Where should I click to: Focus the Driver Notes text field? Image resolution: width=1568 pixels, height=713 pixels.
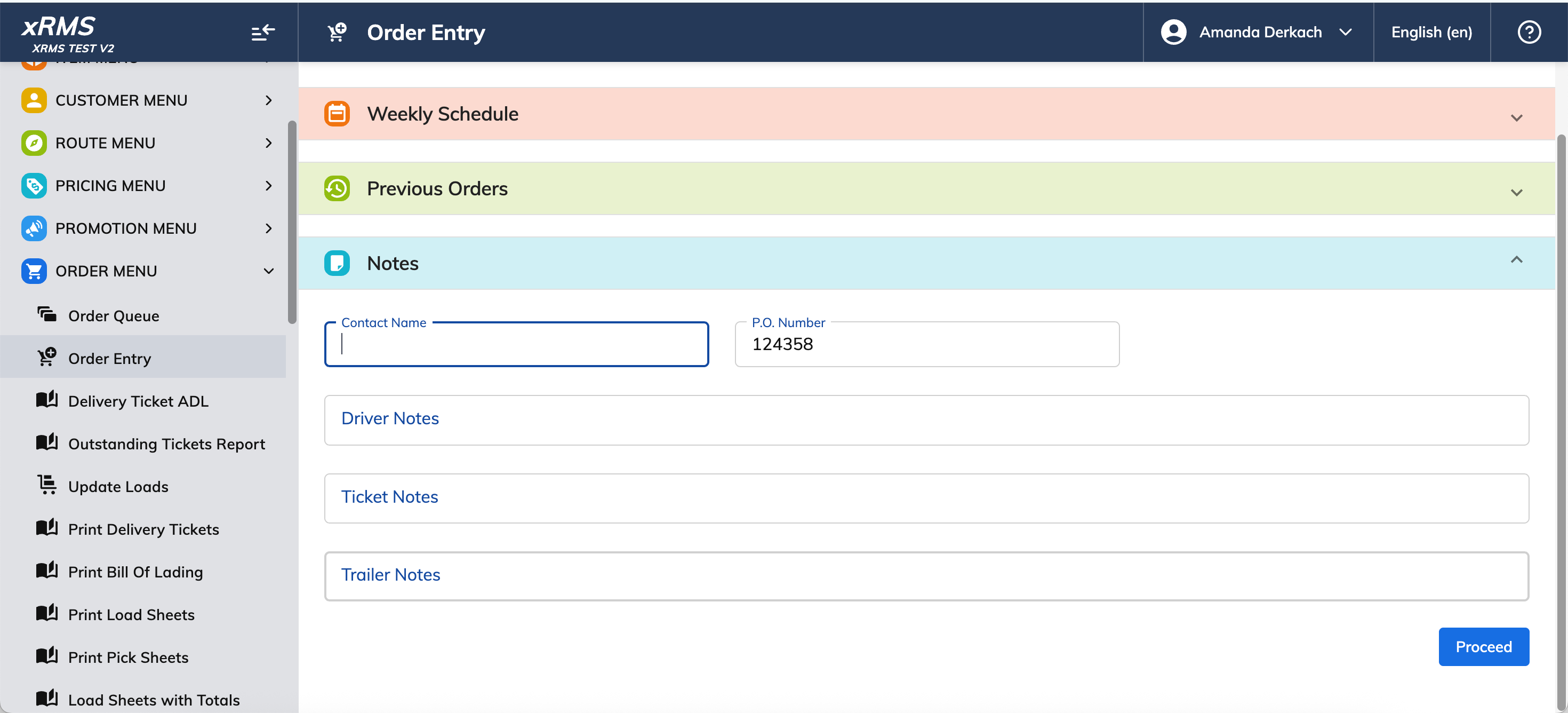[x=926, y=420]
